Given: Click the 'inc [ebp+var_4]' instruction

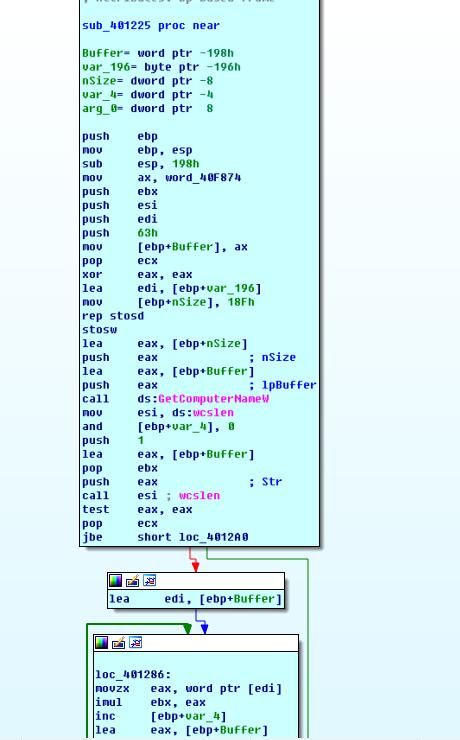Looking at the screenshot, I should [161, 716].
